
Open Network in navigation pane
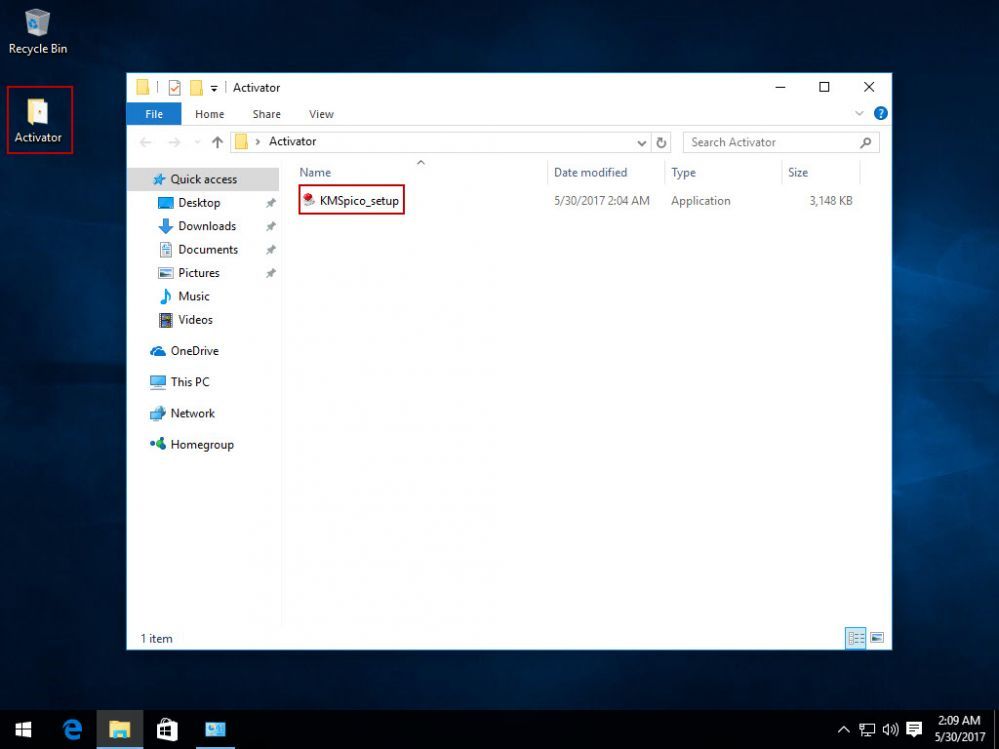[192, 413]
